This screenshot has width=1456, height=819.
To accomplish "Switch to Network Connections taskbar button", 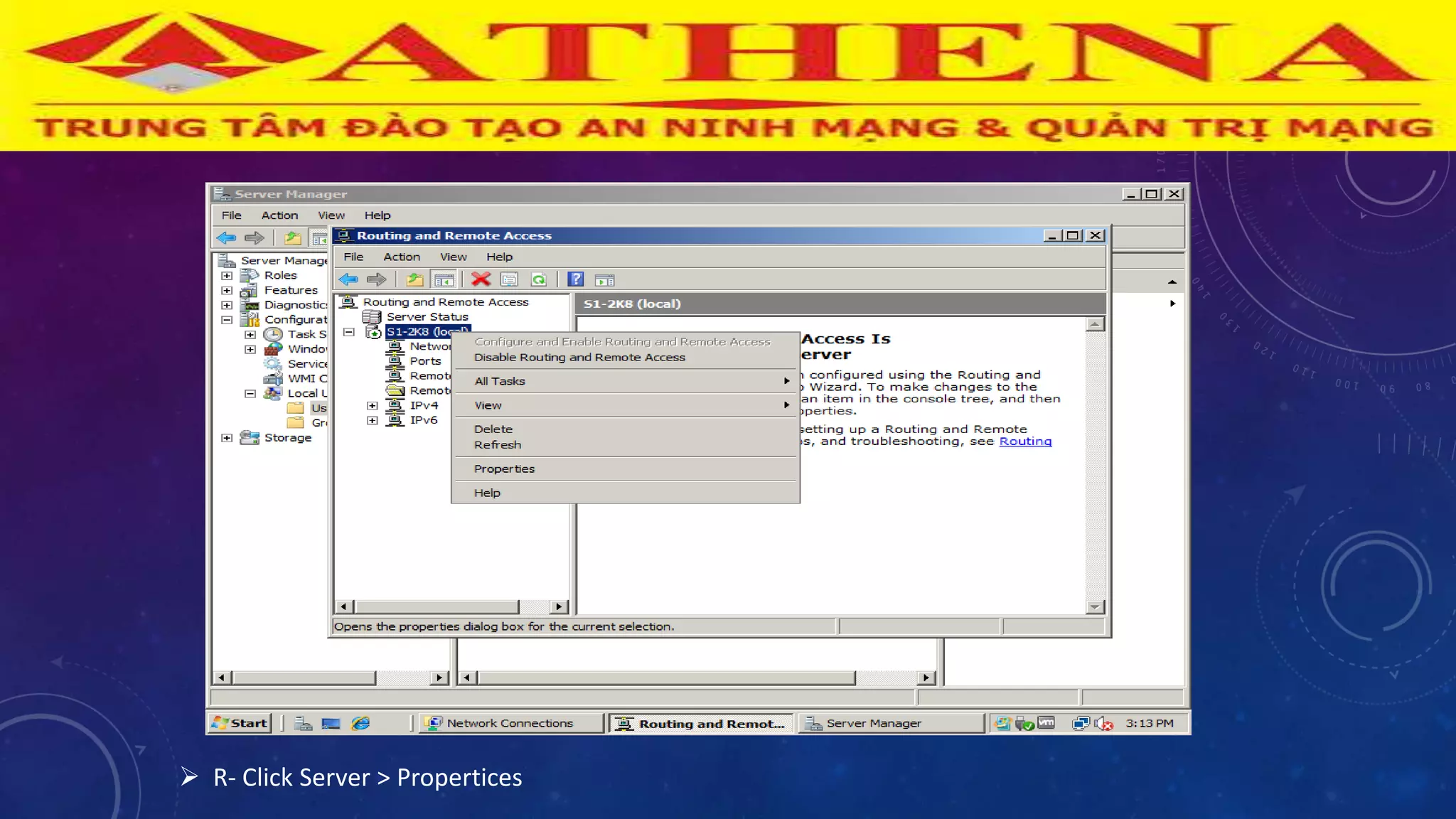I will point(510,723).
